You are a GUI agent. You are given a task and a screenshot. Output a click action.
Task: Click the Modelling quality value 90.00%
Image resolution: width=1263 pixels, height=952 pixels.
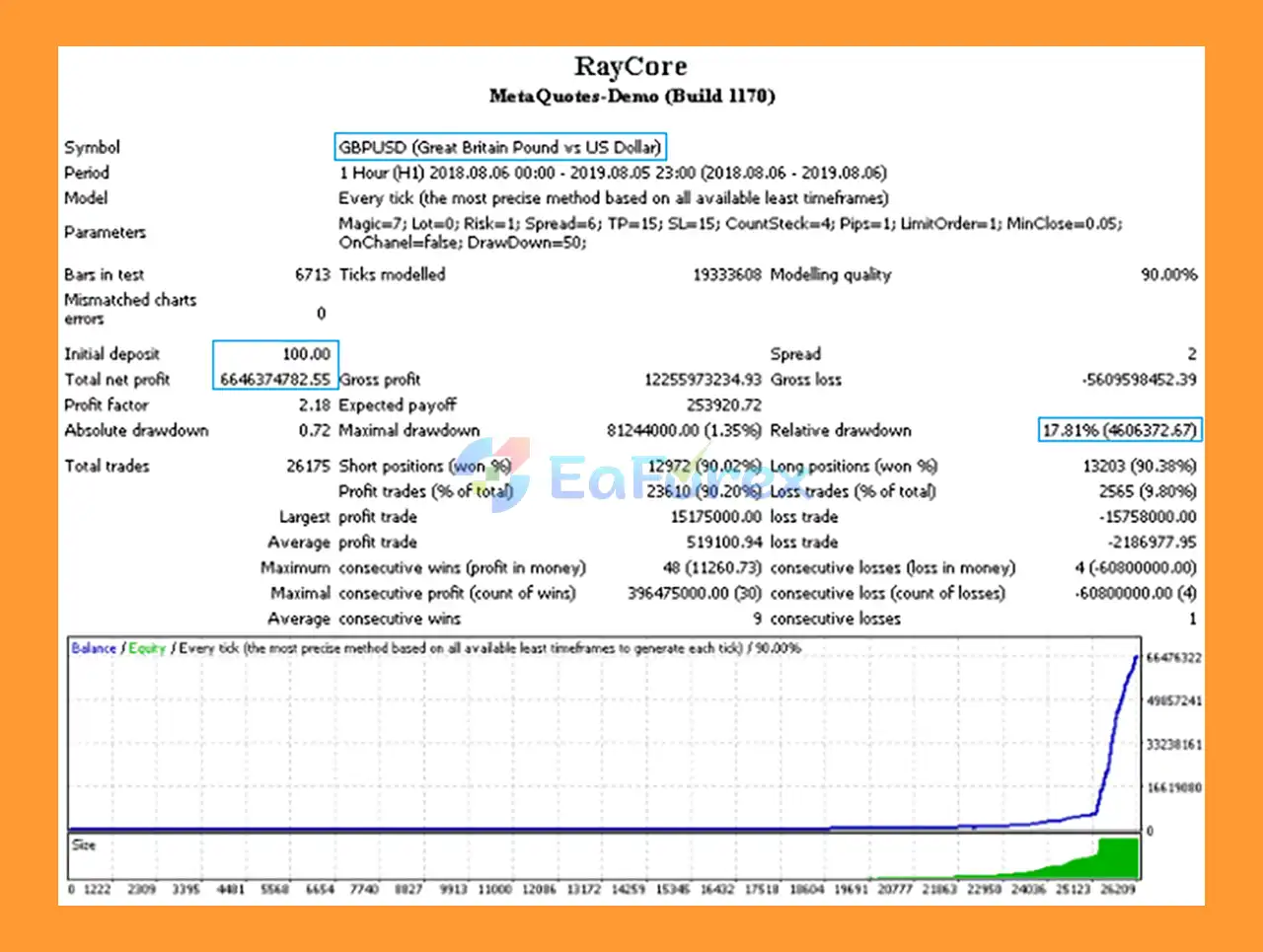(1170, 274)
